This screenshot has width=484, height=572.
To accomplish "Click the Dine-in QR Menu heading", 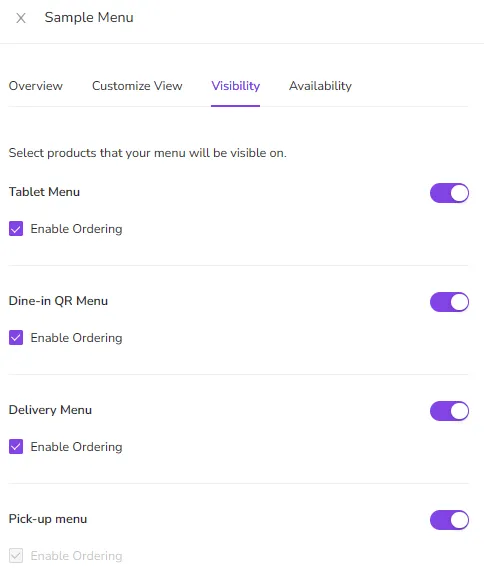I will 58,301.
